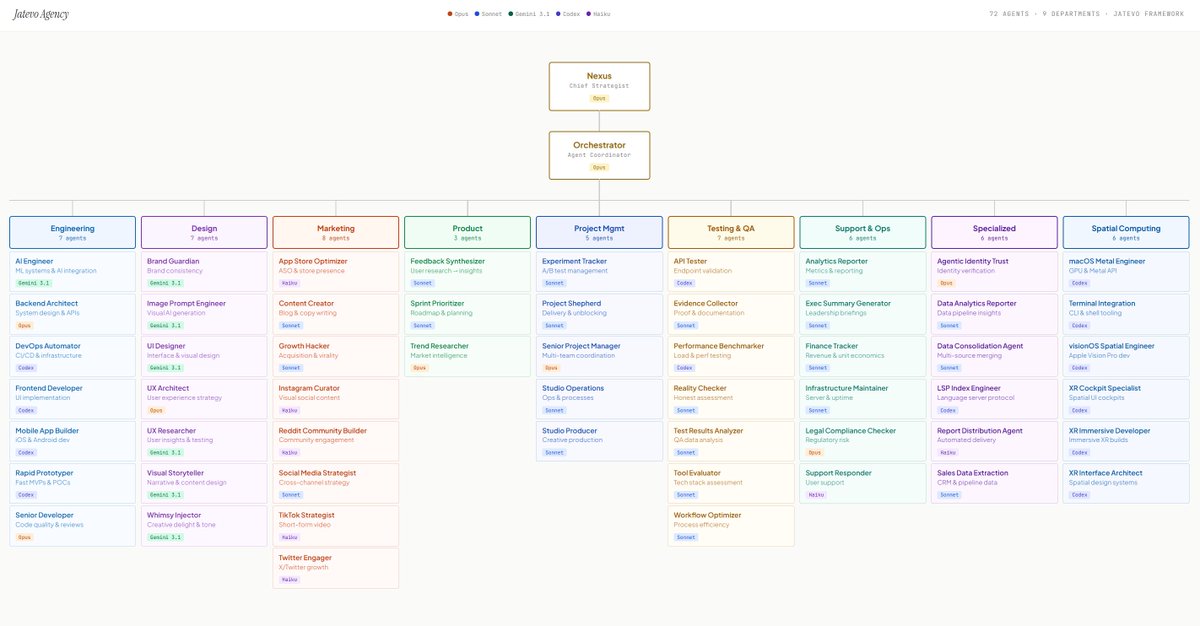Select the Backend Architect agent card
1200x626 pixels.
[x=72, y=314]
